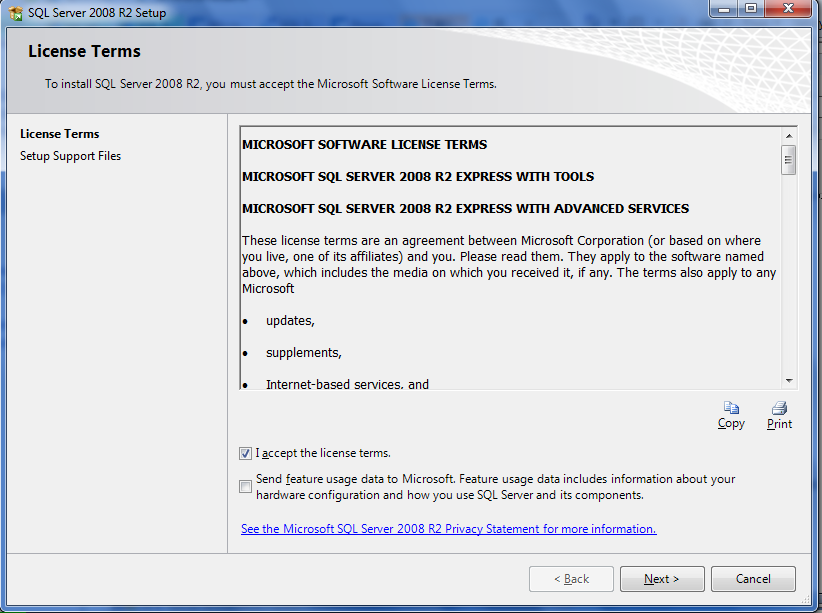Click the license text scroll up arrow
Screen dimensions: 822x613
tap(789, 136)
